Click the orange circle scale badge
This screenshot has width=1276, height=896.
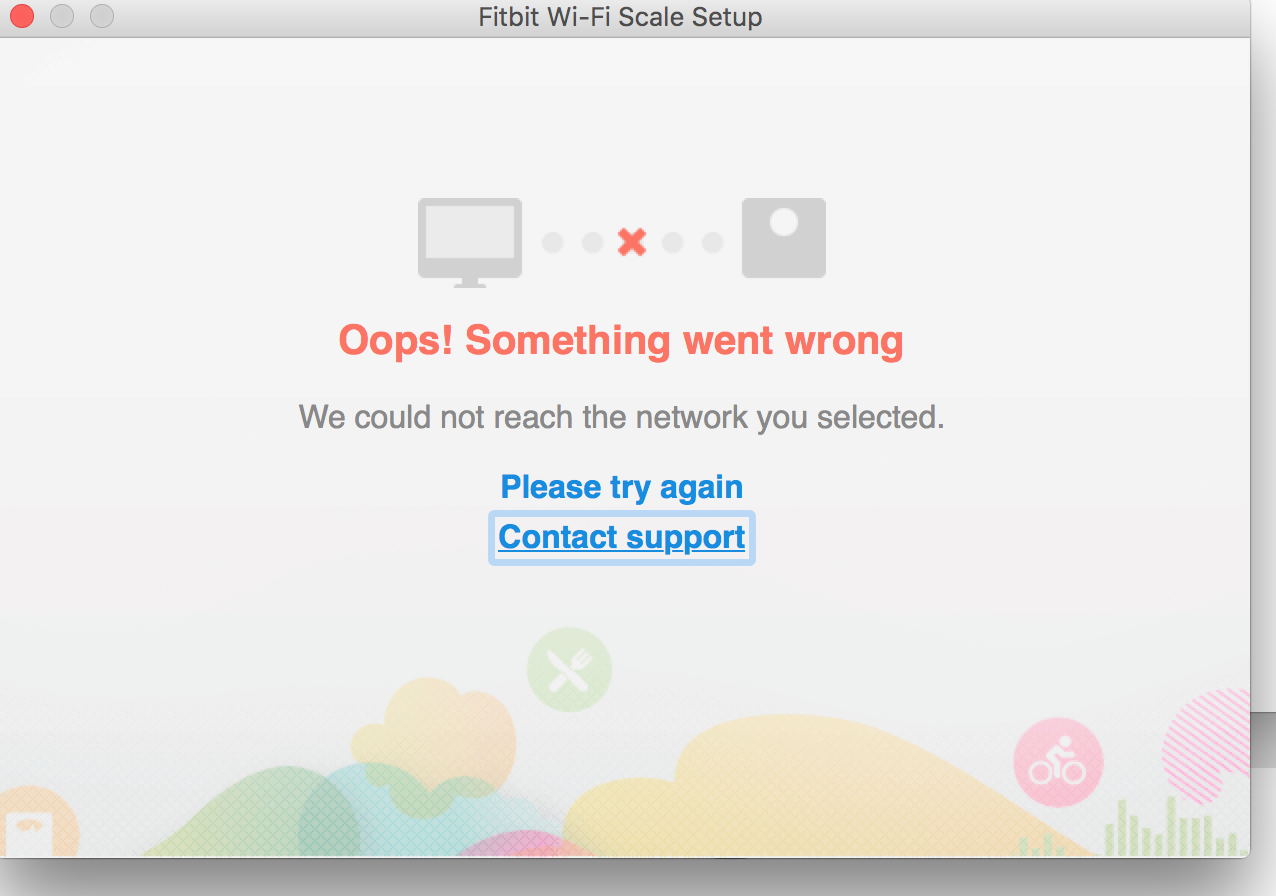click(x=35, y=825)
